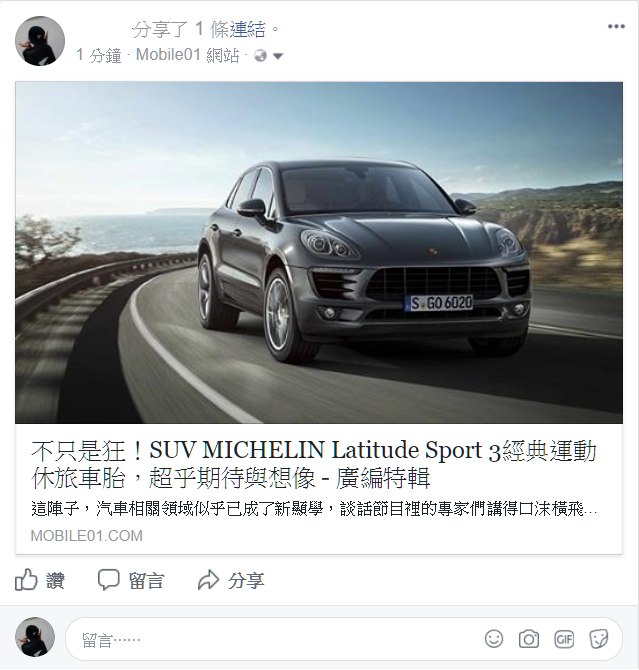Image resolution: width=639 pixels, height=670 pixels.
Task: Click the thumbs-up 讚 like icon
Action: point(26,580)
